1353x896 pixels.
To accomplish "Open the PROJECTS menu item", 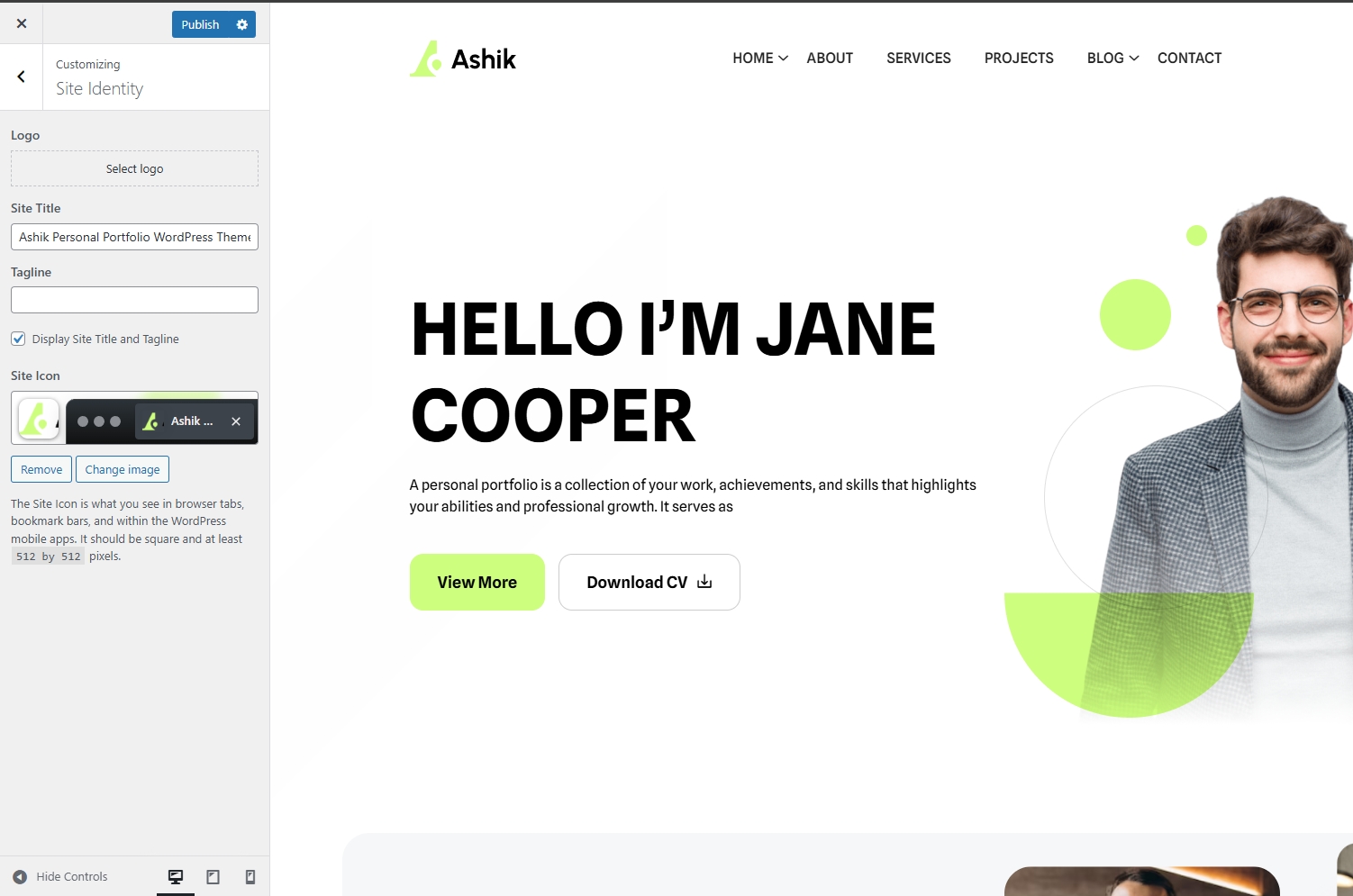I will click(x=1019, y=58).
